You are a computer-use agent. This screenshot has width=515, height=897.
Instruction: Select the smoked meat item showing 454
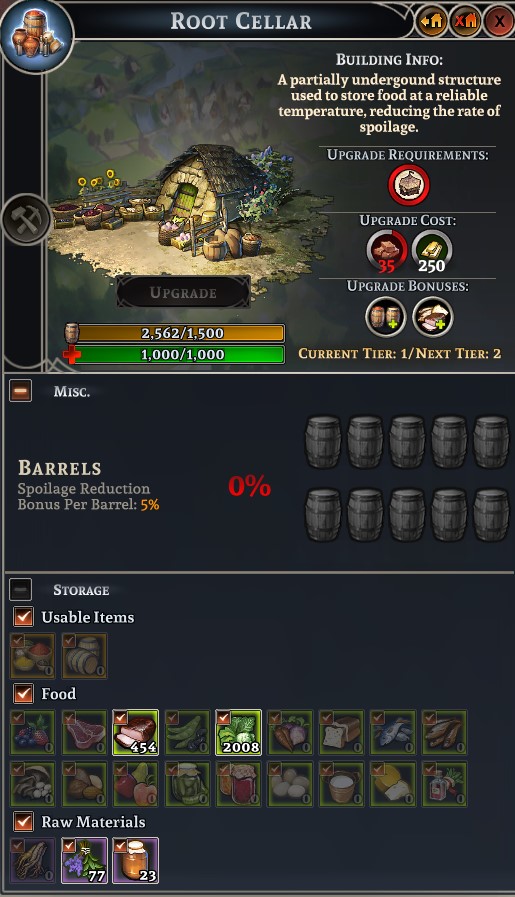pos(136,733)
